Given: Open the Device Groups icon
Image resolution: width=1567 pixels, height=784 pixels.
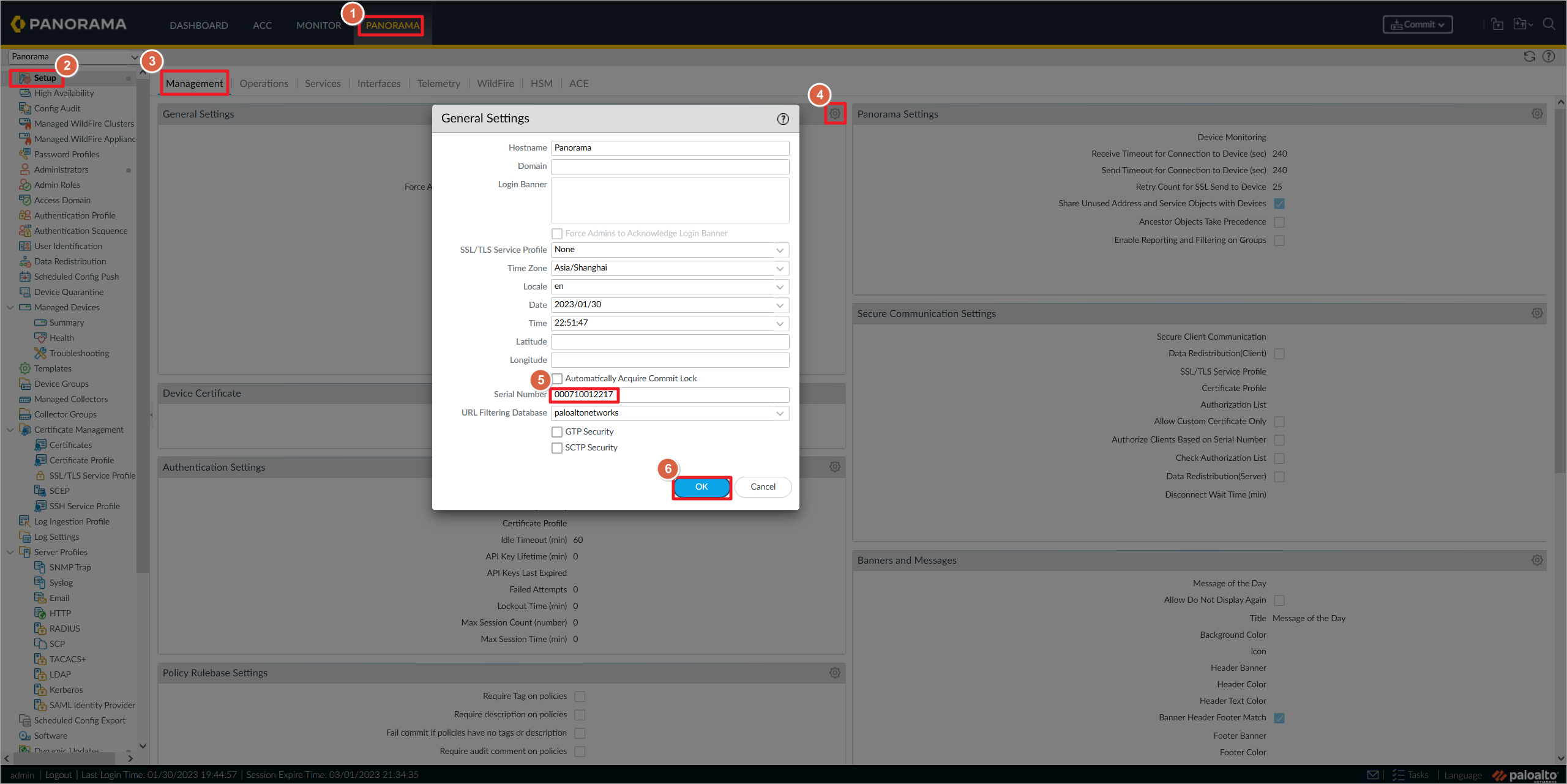Looking at the screenshot, I should [x=24, y=384].
